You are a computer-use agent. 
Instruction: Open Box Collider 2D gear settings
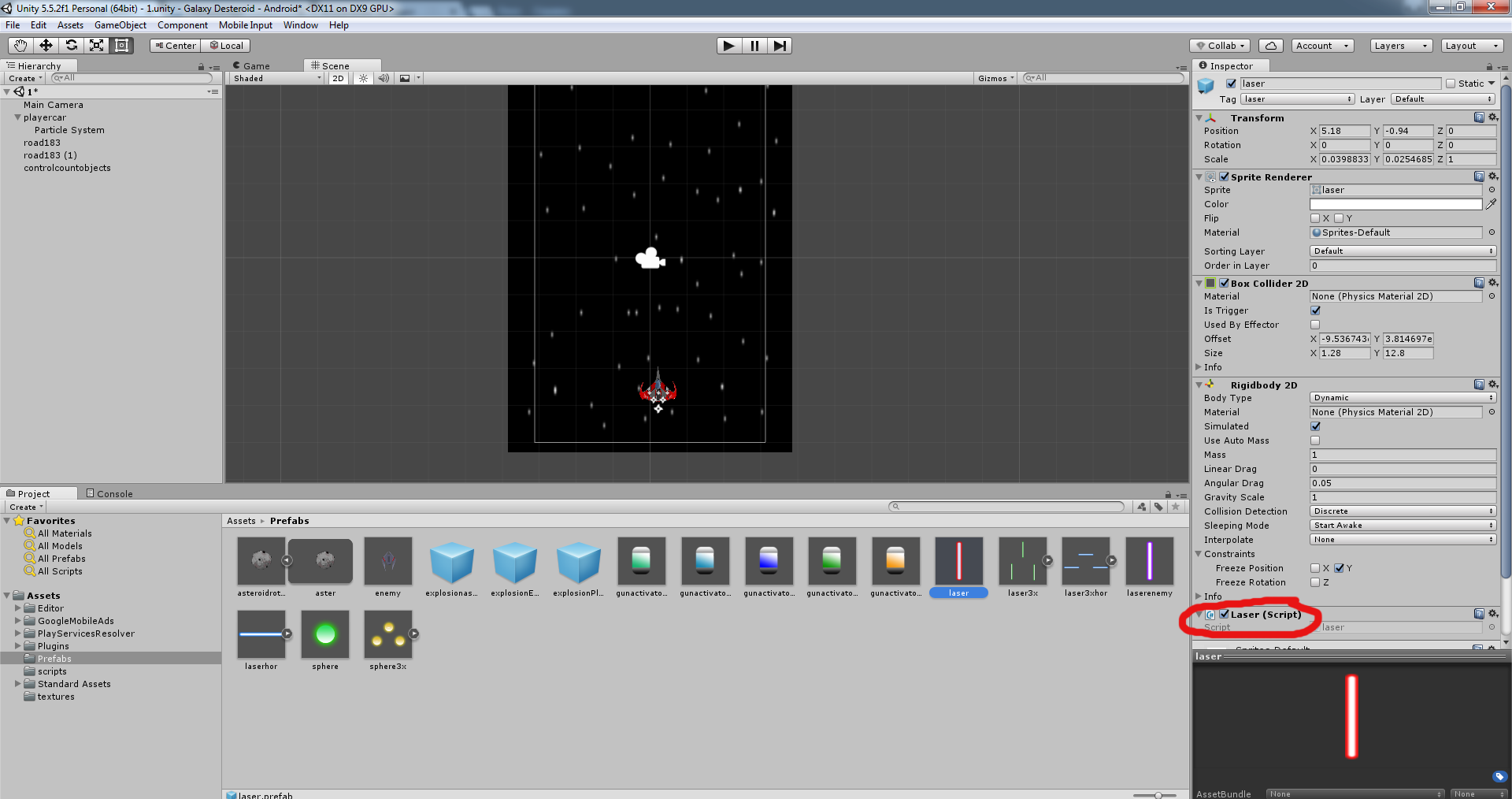pyautogui.click(x=1492, y=283)
